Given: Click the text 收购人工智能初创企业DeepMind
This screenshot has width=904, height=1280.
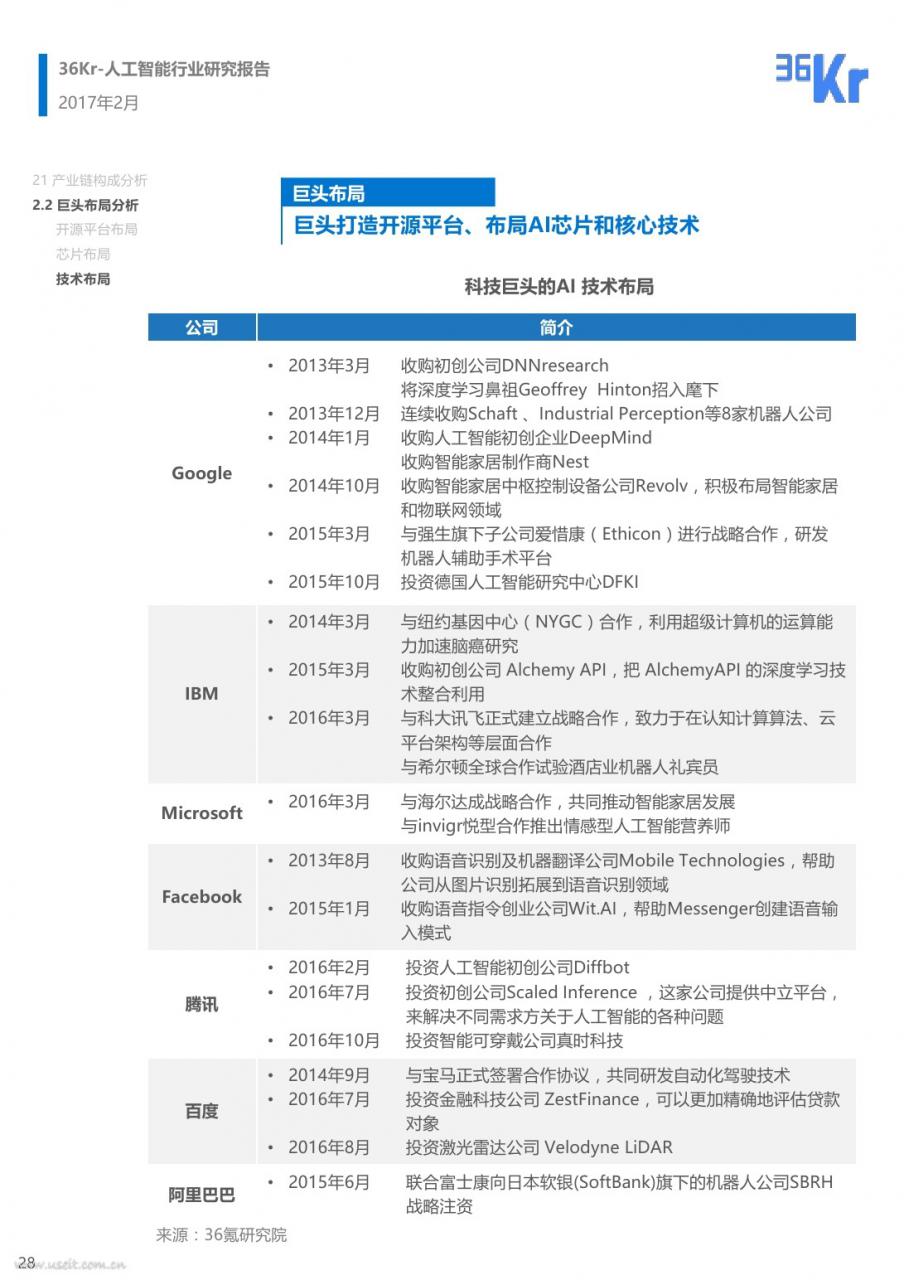Looking at the screenshot, I should pos(526,437).
